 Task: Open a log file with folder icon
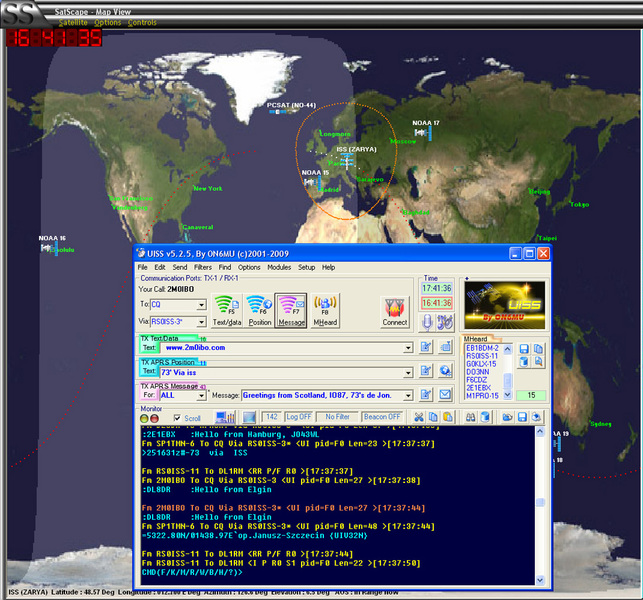pyautogui.click(x=507, y=417)
